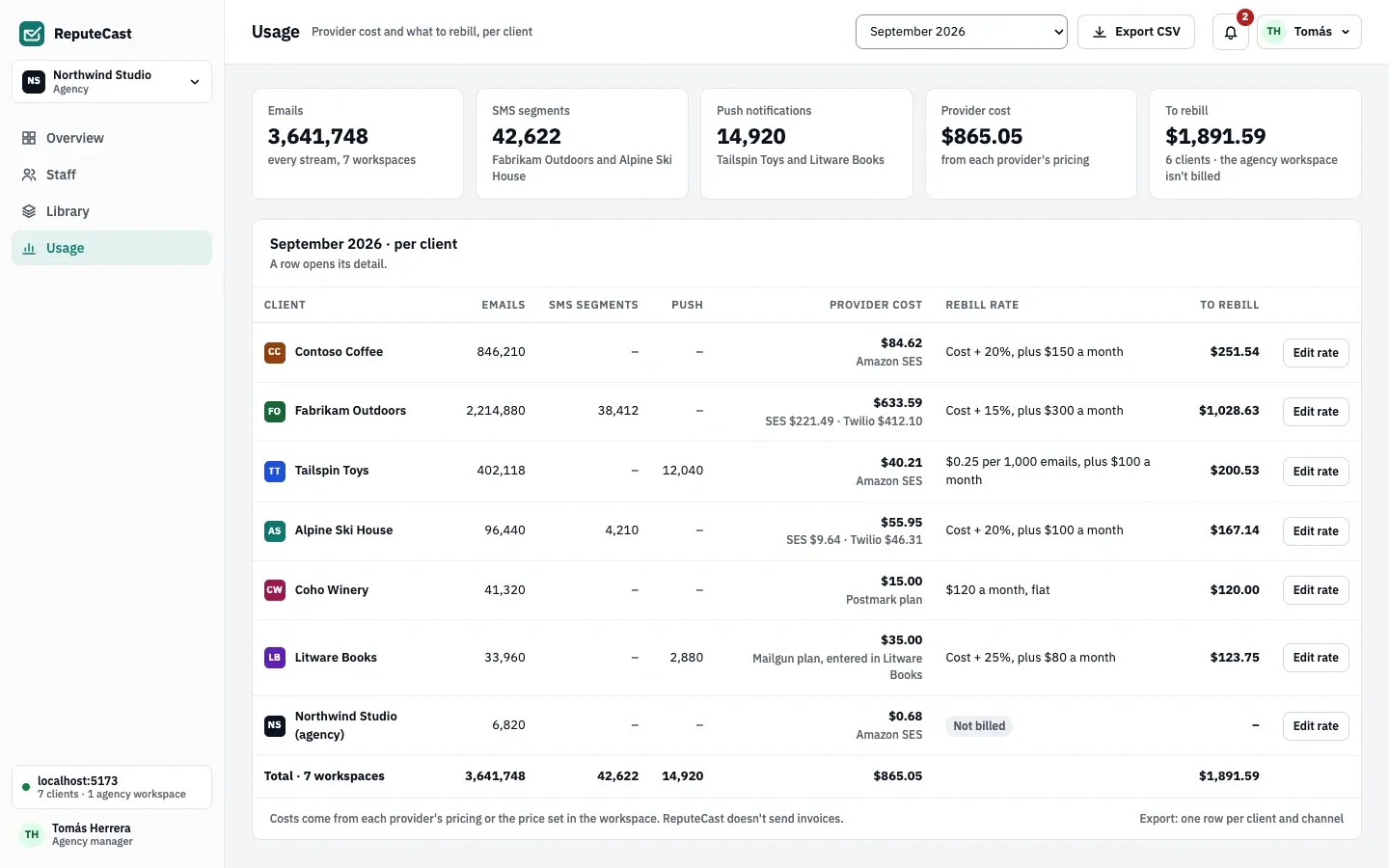Open the Tomás user menu chevron
The image size is (1389, 868).
click(1346, 32)
